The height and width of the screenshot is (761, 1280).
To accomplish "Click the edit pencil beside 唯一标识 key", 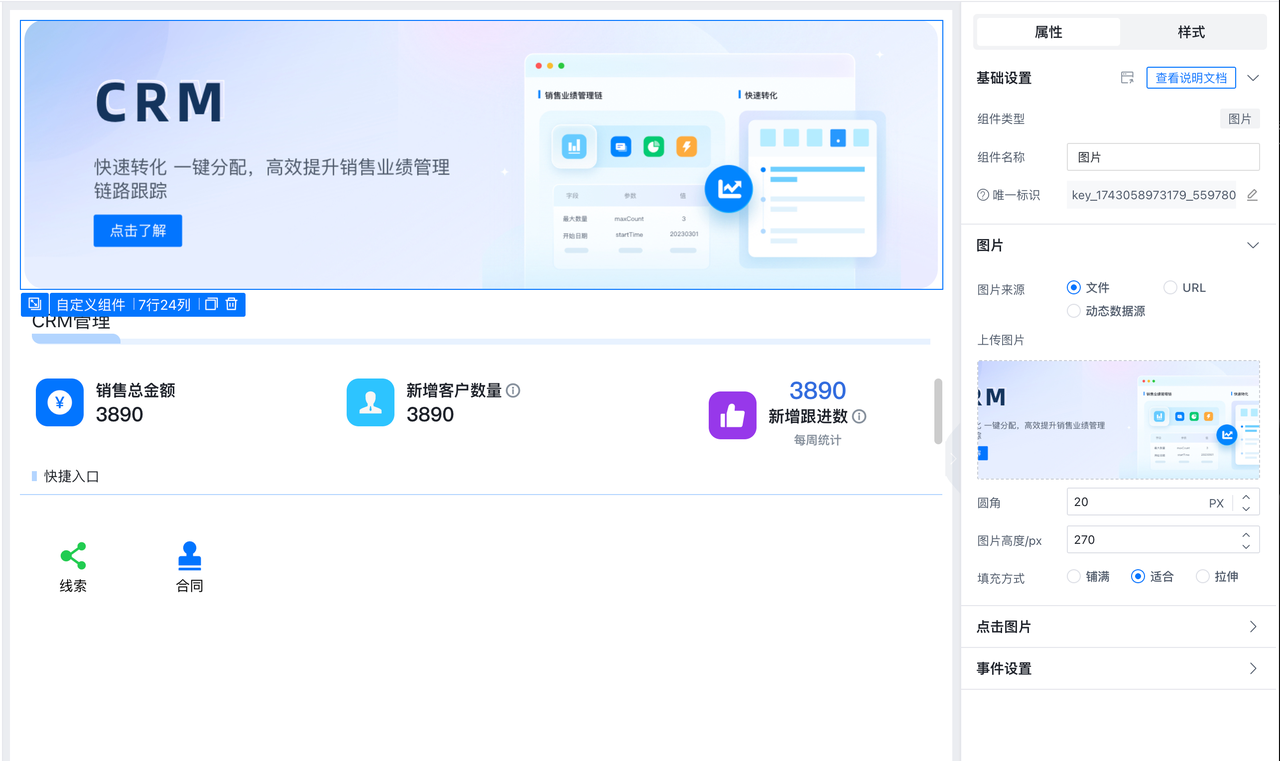I will [x=1252, y=195].
